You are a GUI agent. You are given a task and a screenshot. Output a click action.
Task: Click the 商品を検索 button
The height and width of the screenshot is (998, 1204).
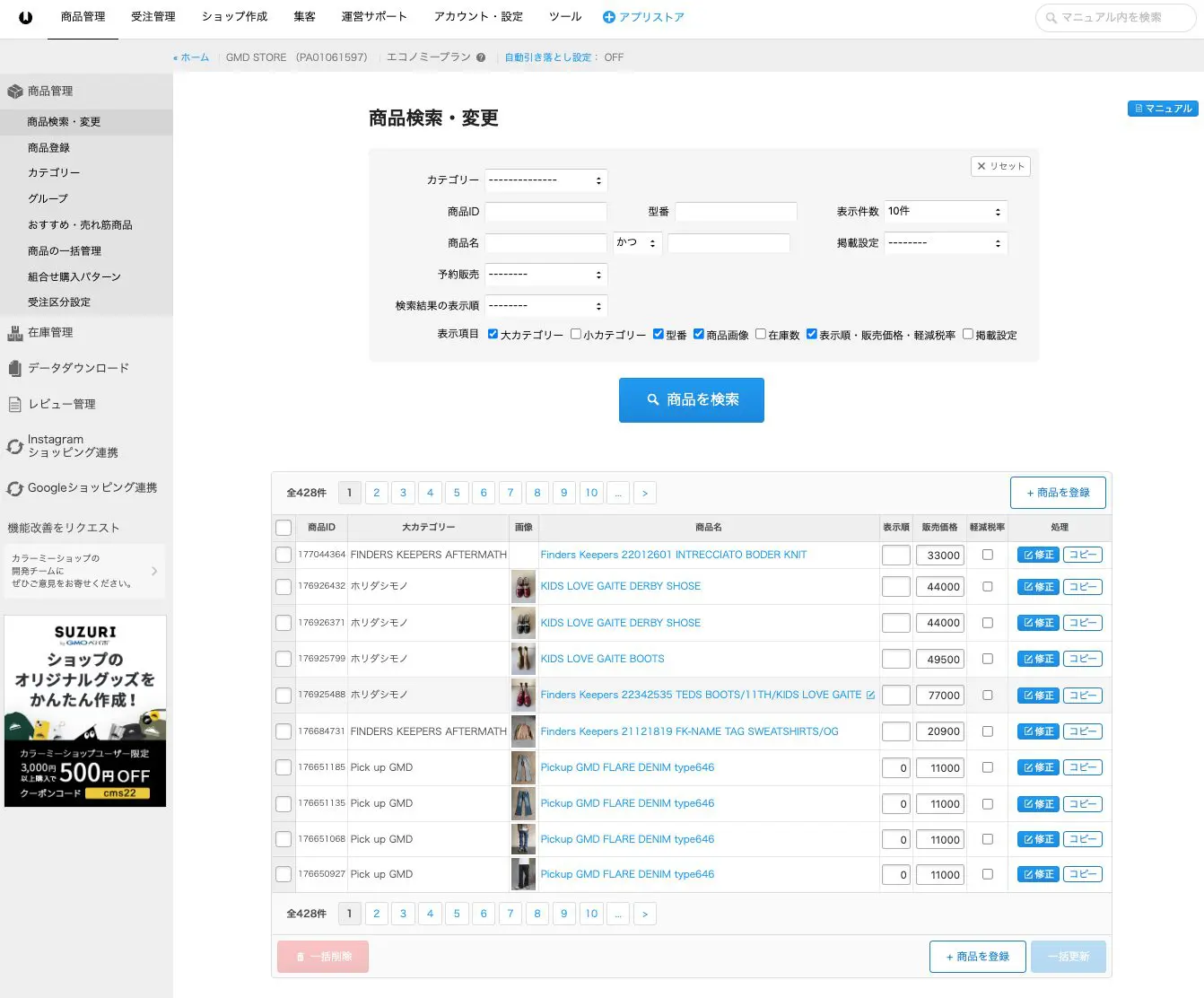692,400
